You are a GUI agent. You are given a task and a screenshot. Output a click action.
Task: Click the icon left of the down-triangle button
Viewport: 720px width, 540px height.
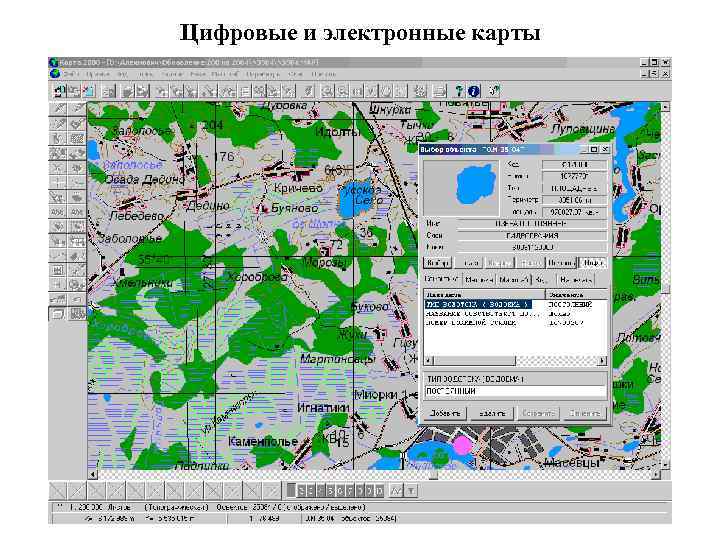point(396,491)
